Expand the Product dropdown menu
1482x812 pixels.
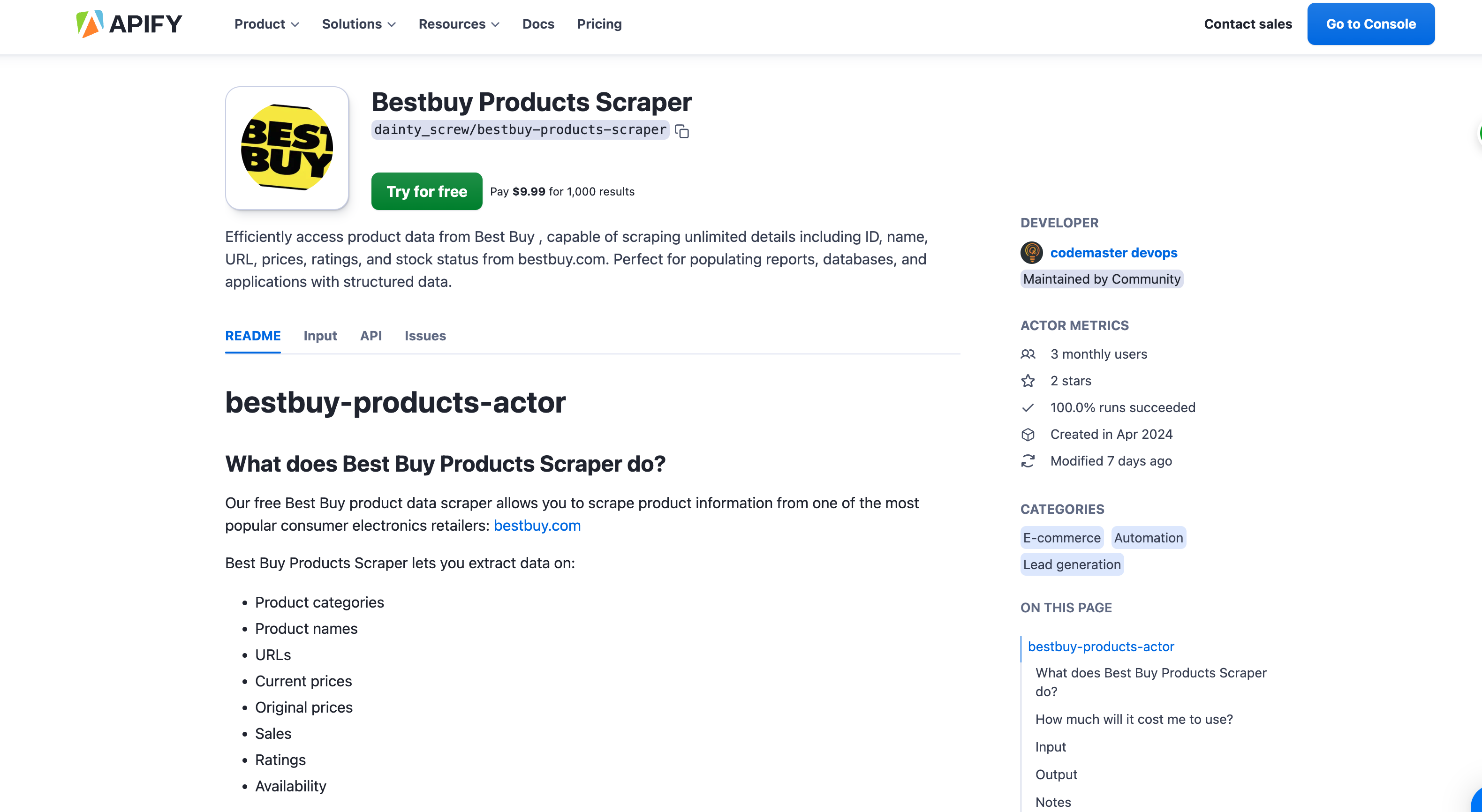coord(266,24)
